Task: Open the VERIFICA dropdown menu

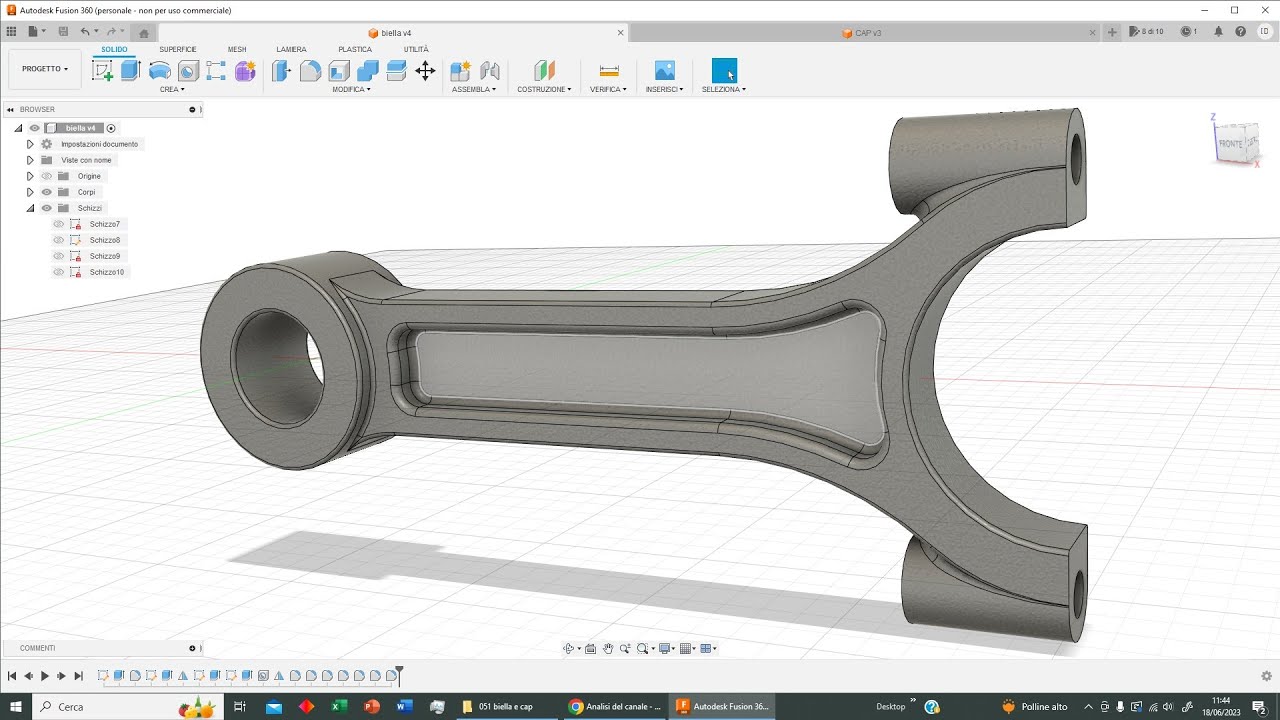Action: click(x=608, y=89)
